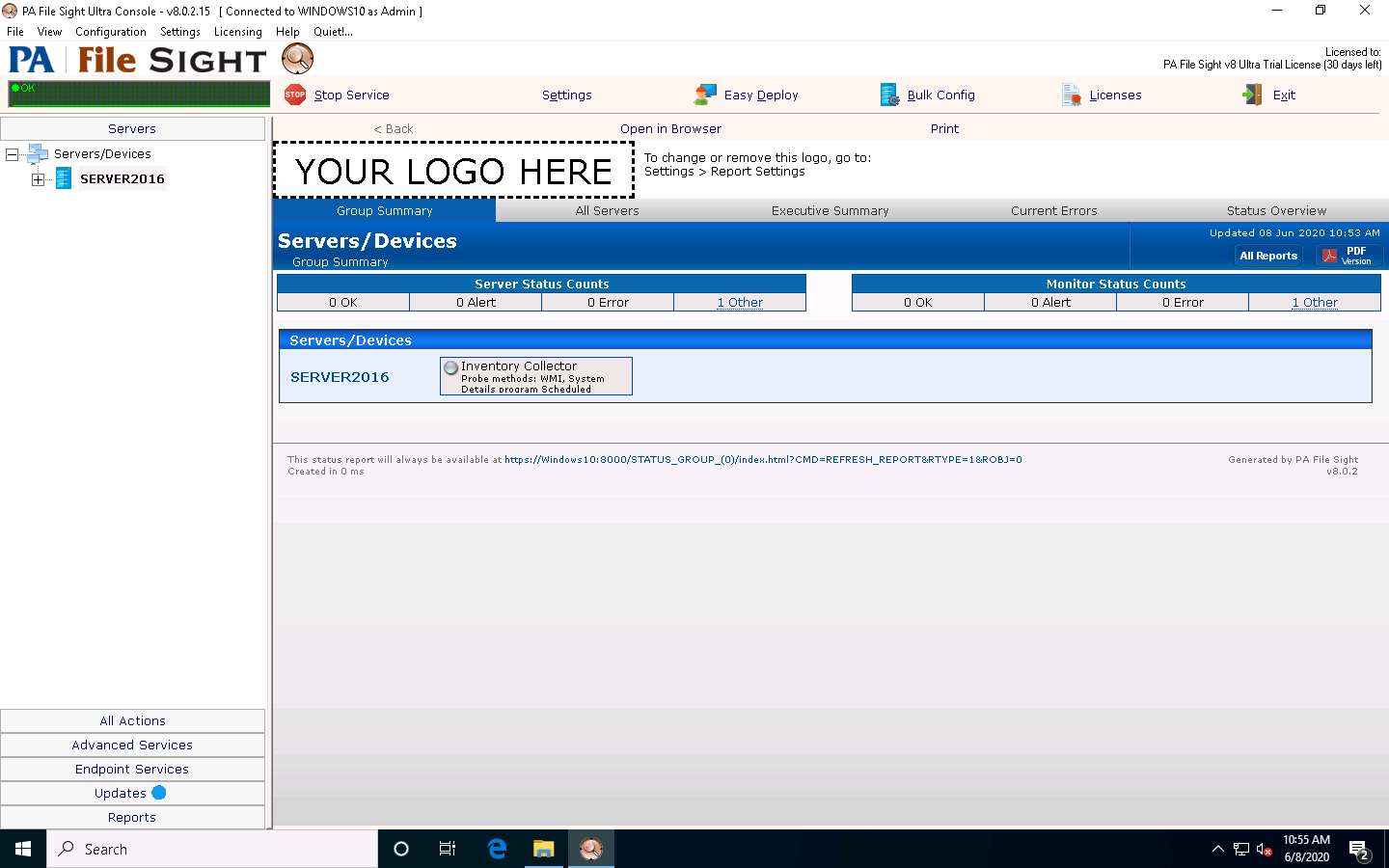Open the View menu
The image size is (1389, 868).
coord(49,32)
